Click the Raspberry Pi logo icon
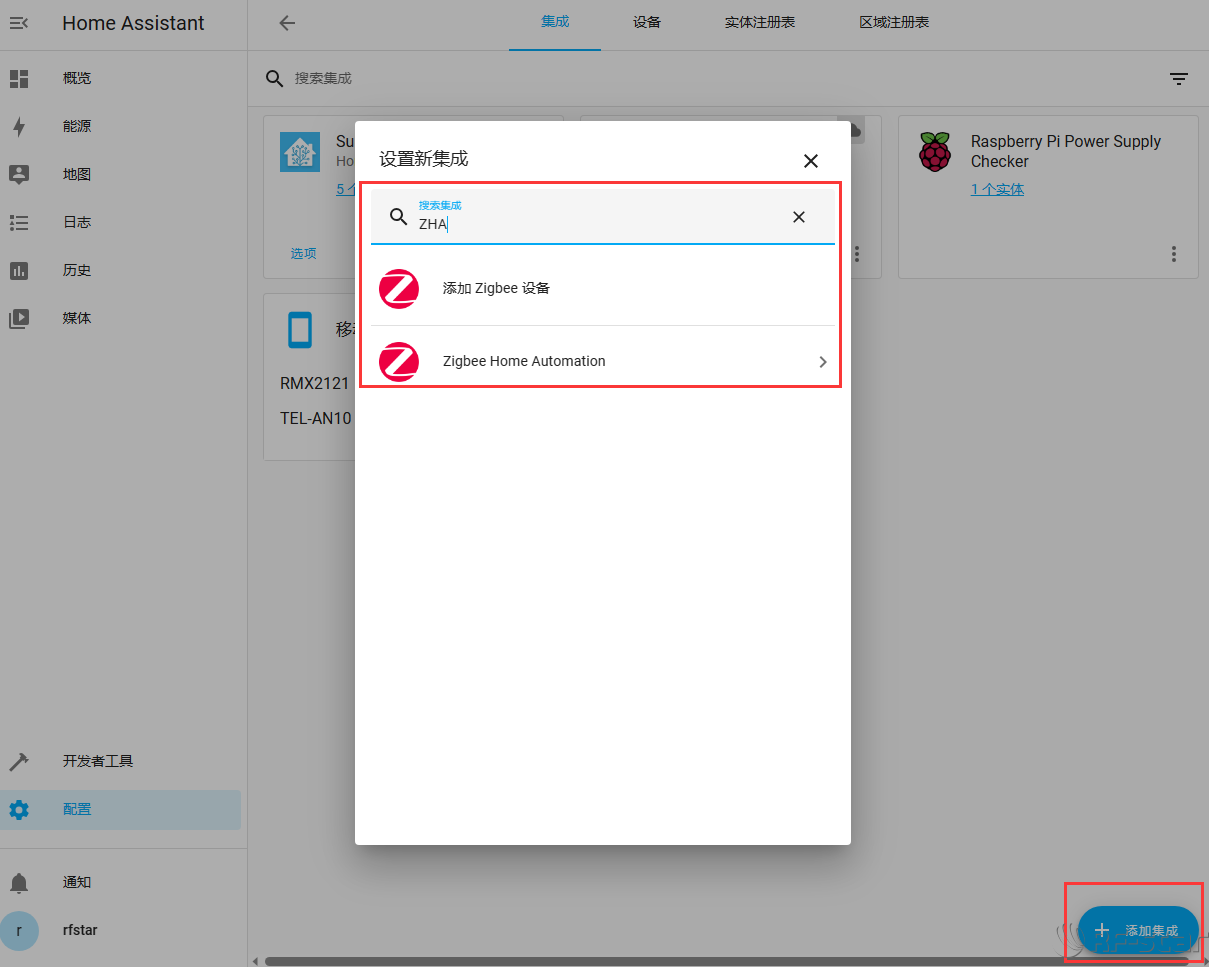 [x=935, y=152]
